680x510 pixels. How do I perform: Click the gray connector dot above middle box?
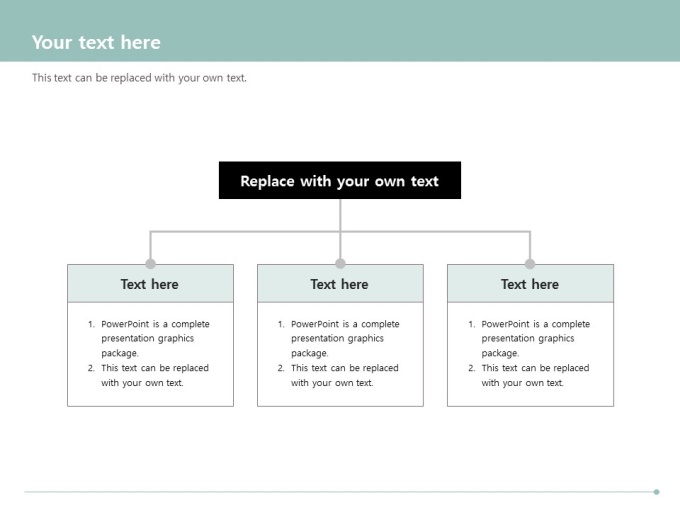pos(340,264)
